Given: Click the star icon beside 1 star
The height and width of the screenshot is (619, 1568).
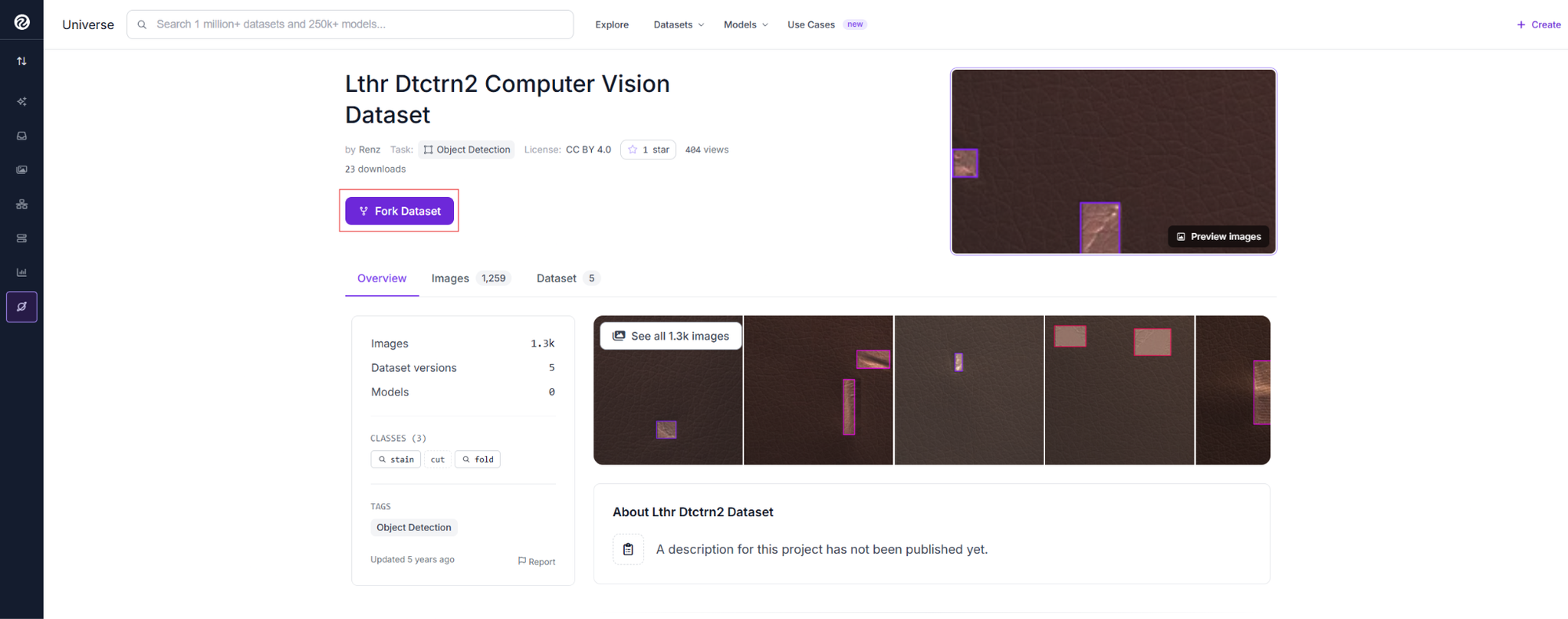Looking at the screenshot, I should point(633,150).
